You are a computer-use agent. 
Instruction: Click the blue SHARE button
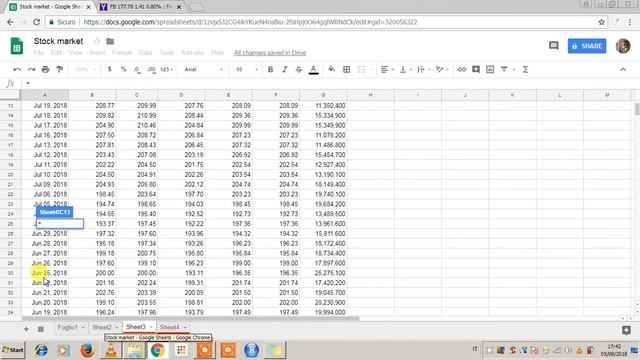tap(587, 46)
